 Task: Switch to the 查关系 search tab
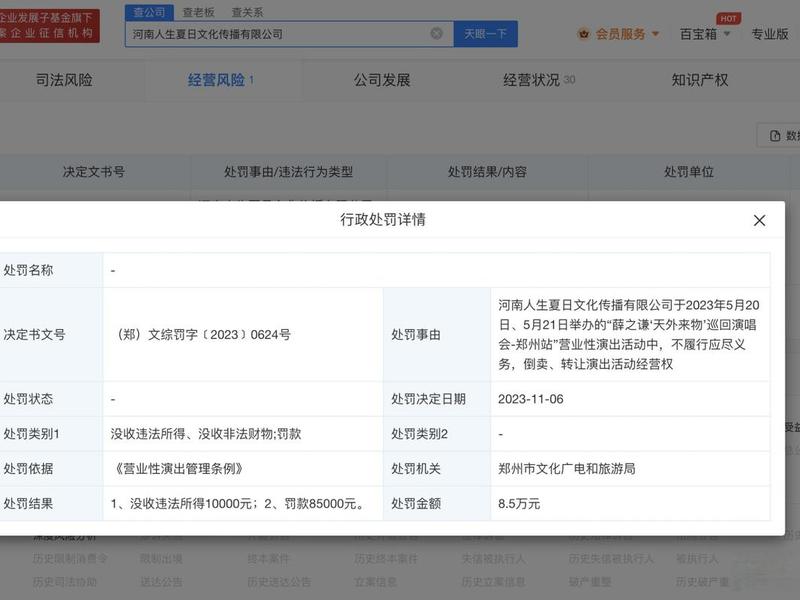[247, 12]
